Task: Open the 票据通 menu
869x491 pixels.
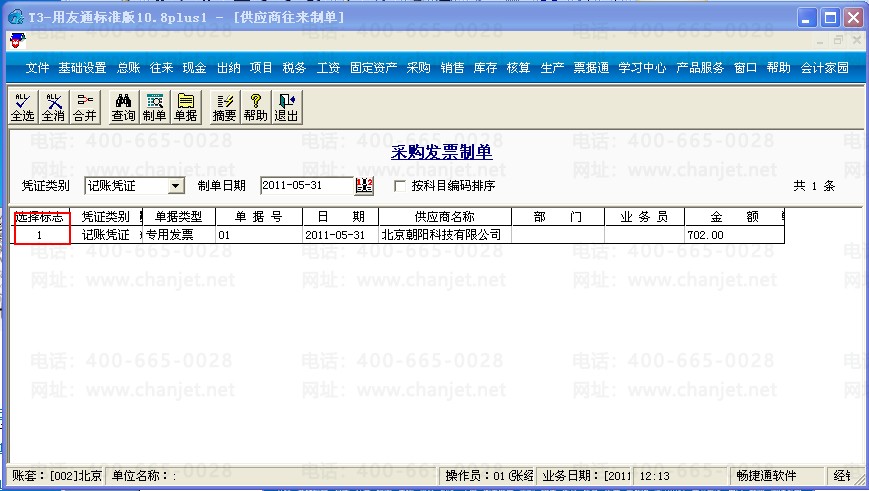Action: point(591,68)
